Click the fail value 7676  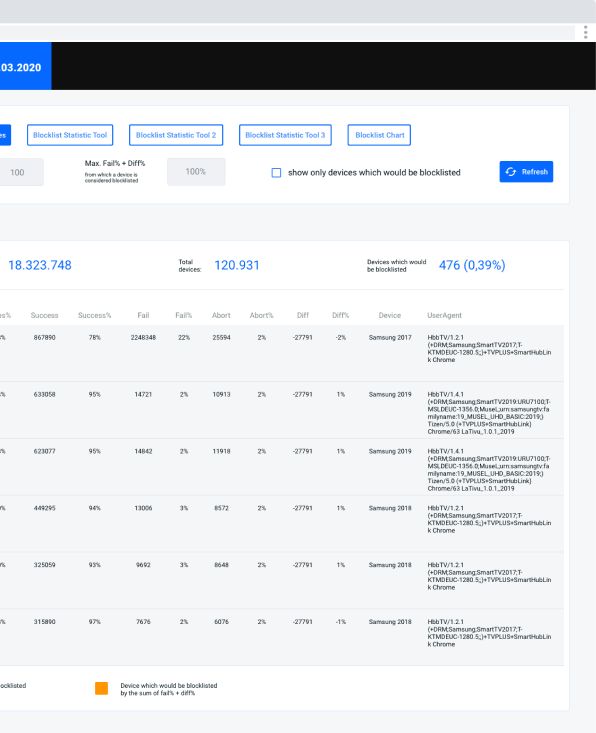pyautogui.click(x=143, y=622)
